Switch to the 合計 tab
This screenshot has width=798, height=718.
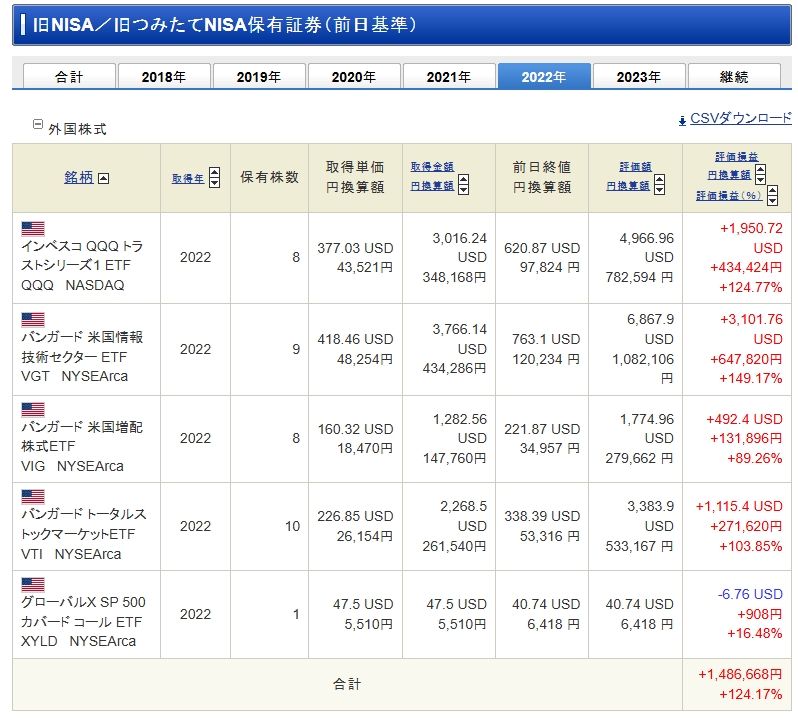[x=69, y=77]
